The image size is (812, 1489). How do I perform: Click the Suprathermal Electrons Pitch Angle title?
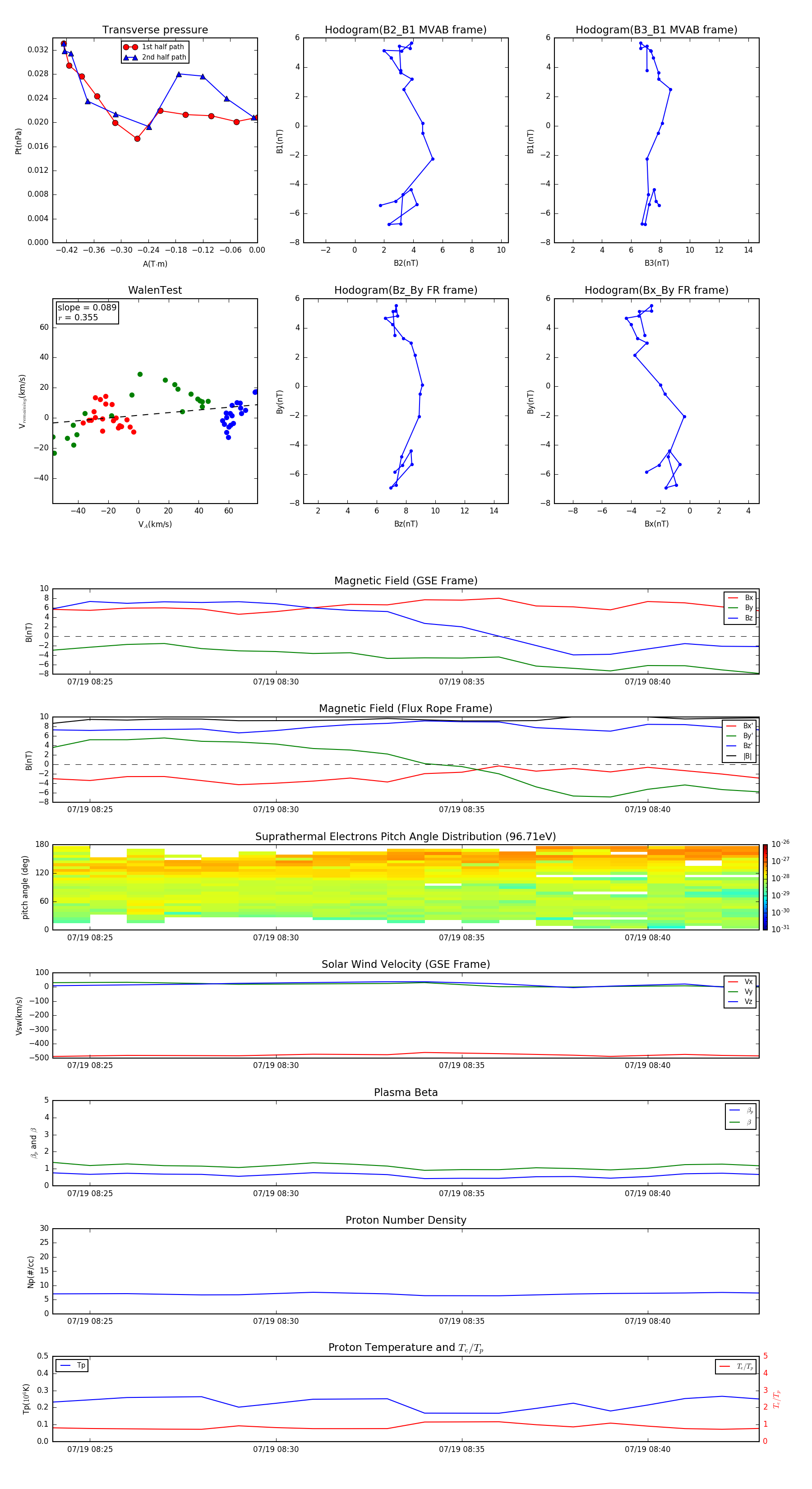pyautogui.click(x=406, y=837)
